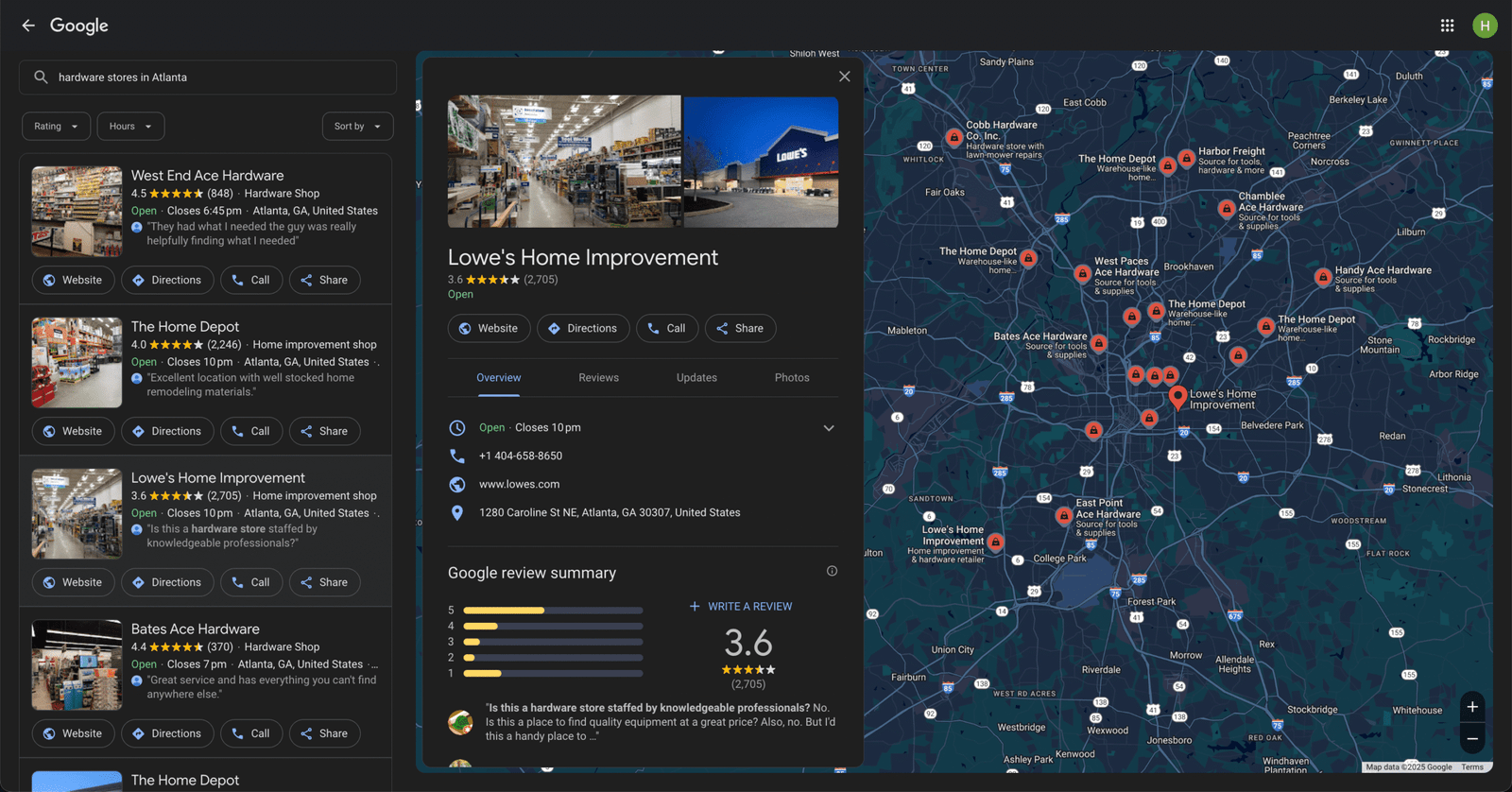This screenshot has height=792, width=1512.
Task: Click Call button in Lowe's details panel
Action: (667, 328)
